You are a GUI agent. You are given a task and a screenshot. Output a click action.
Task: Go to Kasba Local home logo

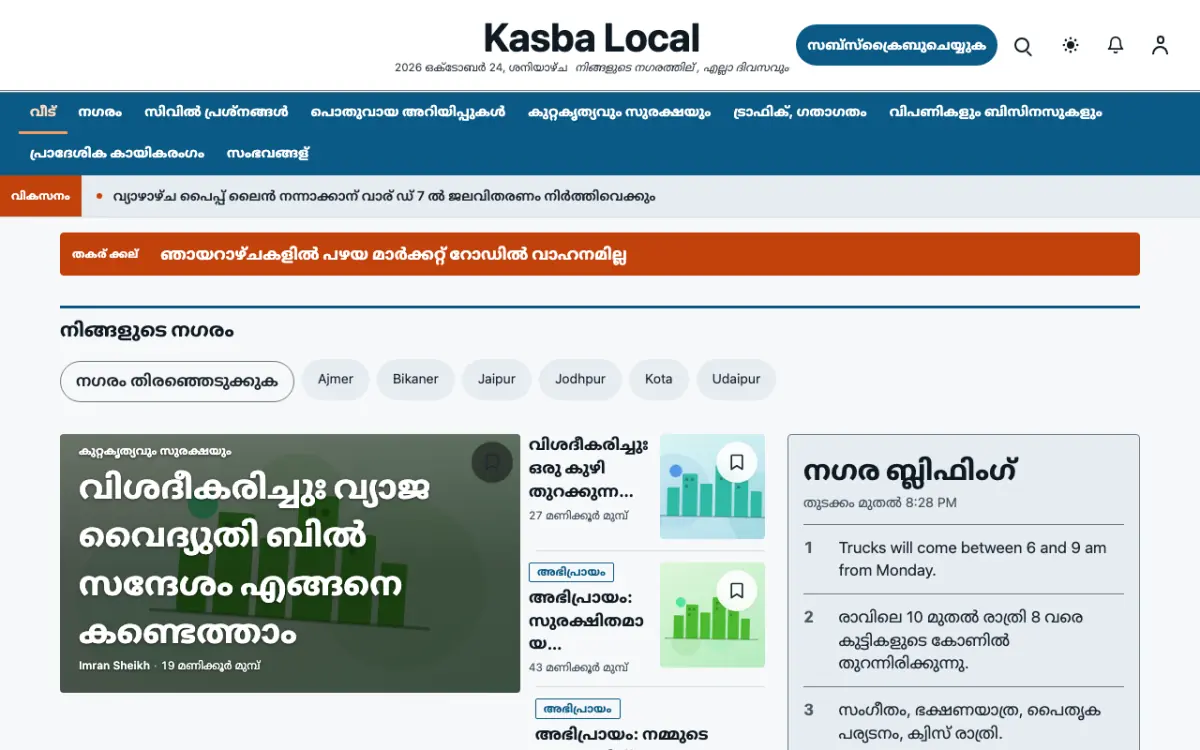pyautogui.click(x=592, y=38)
